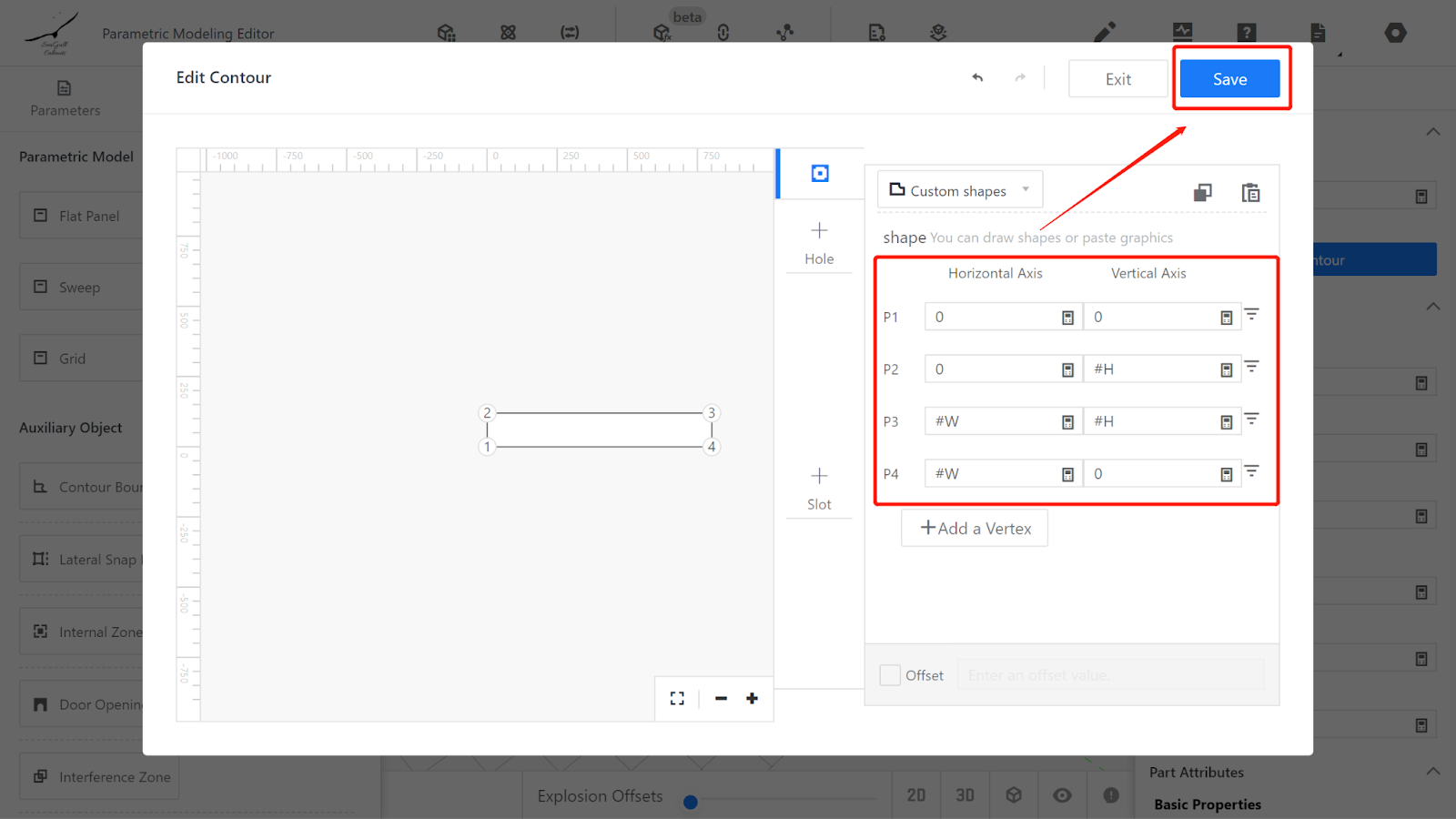Save the edited contour

[x=1229, y=79]
